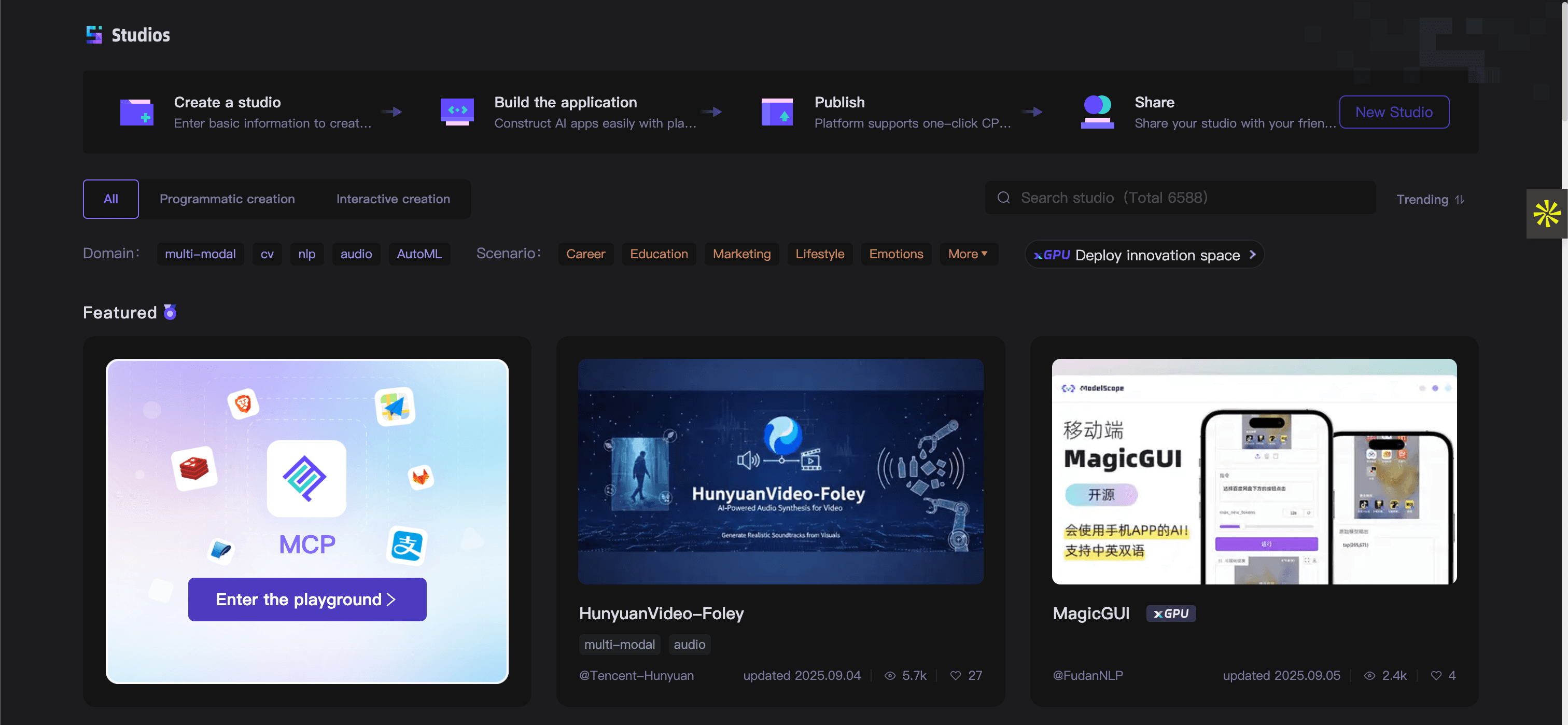Click the GitLab fox icon in MCP banner

[x=421, y=477]
